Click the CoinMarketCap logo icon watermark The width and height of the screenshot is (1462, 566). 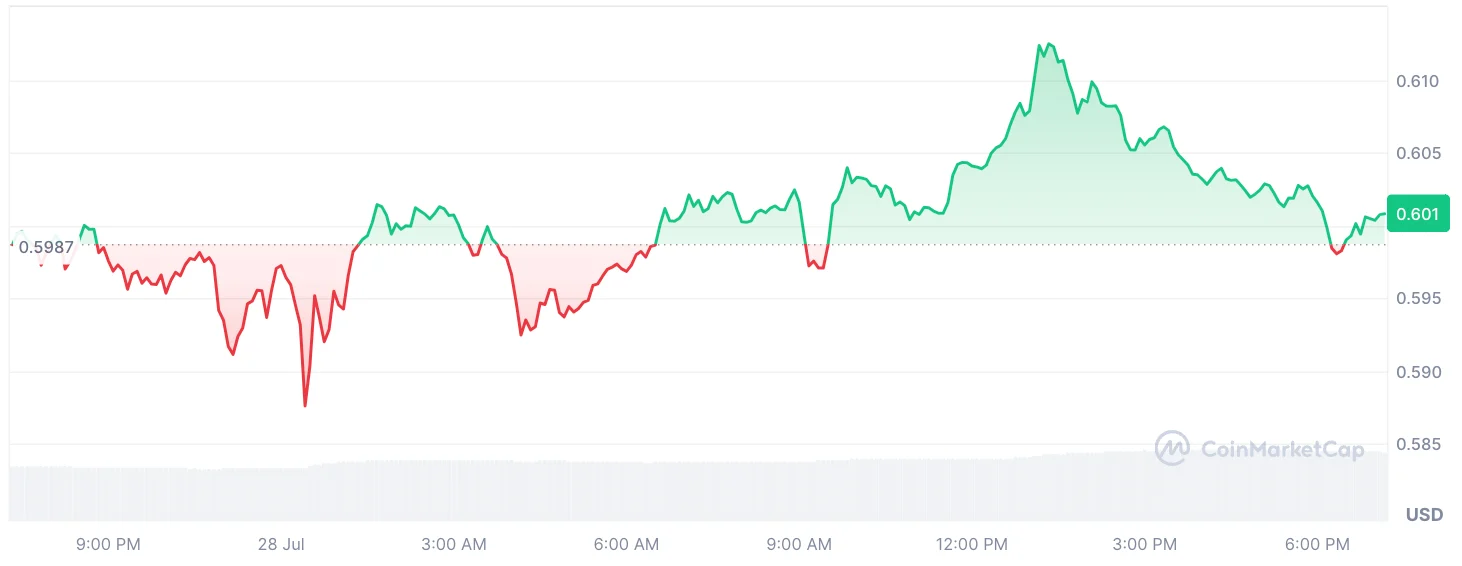[1172, 448]
